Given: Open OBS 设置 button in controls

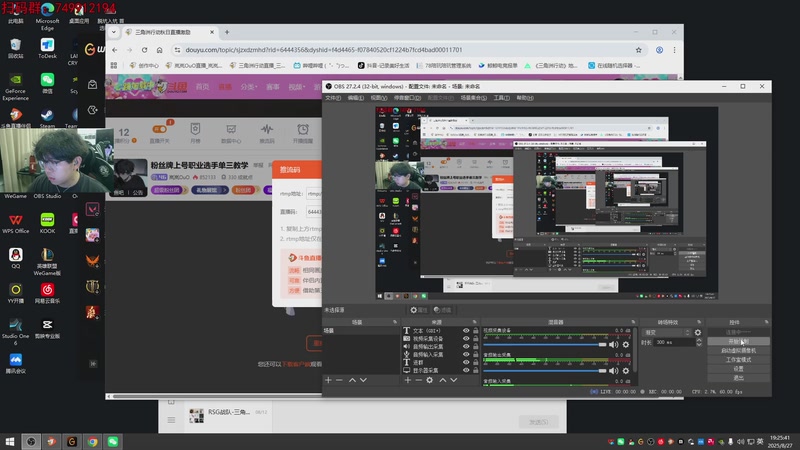Looking at the screenshot, I should click(738, 368).
